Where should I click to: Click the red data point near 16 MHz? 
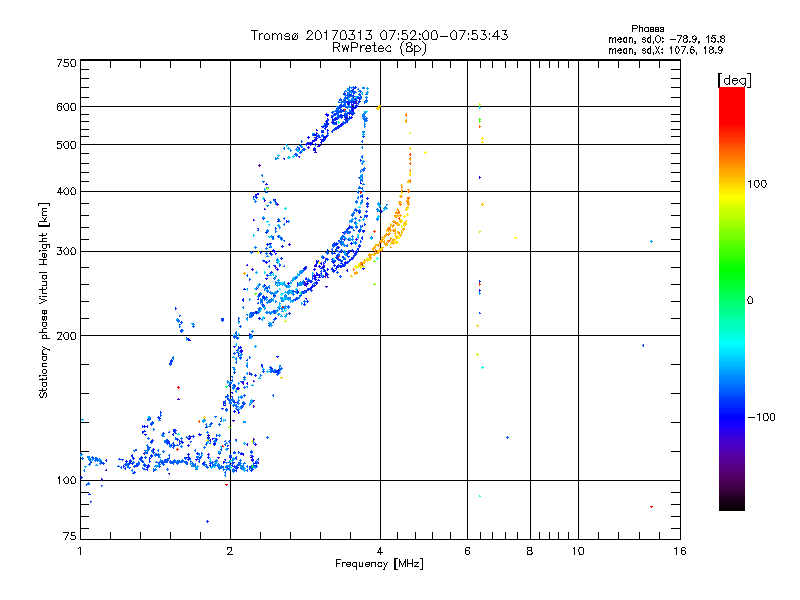(x=652, y=507)
